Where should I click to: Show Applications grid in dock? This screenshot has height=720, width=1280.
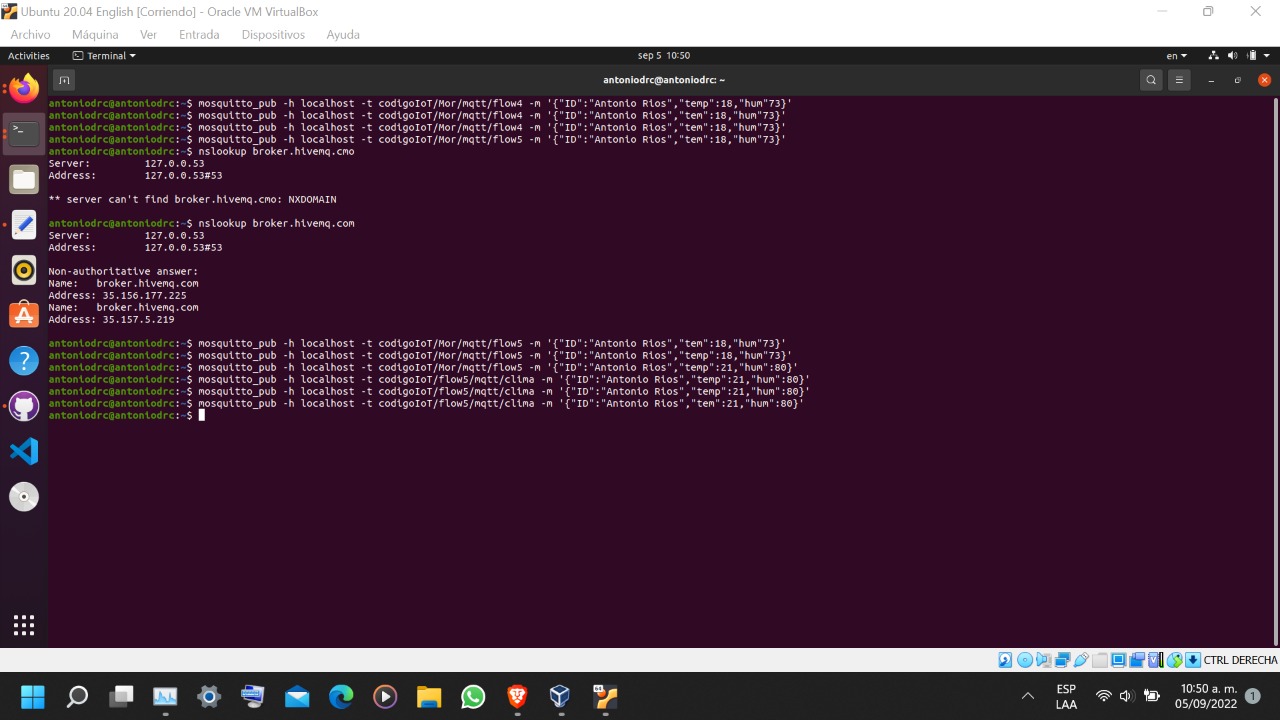(24, 625)
